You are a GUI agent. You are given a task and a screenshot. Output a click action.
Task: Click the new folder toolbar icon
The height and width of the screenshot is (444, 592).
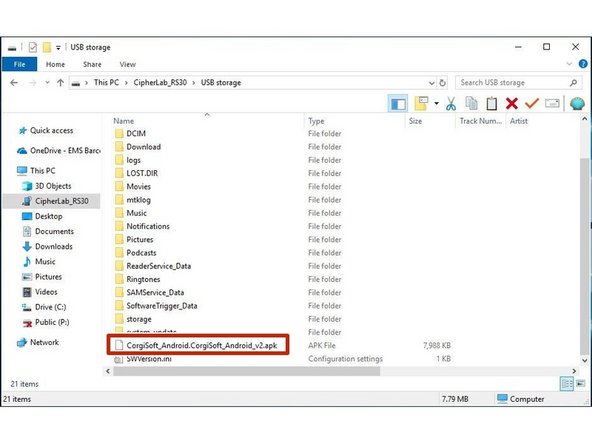pyautogui.click(x=421, y=103)
